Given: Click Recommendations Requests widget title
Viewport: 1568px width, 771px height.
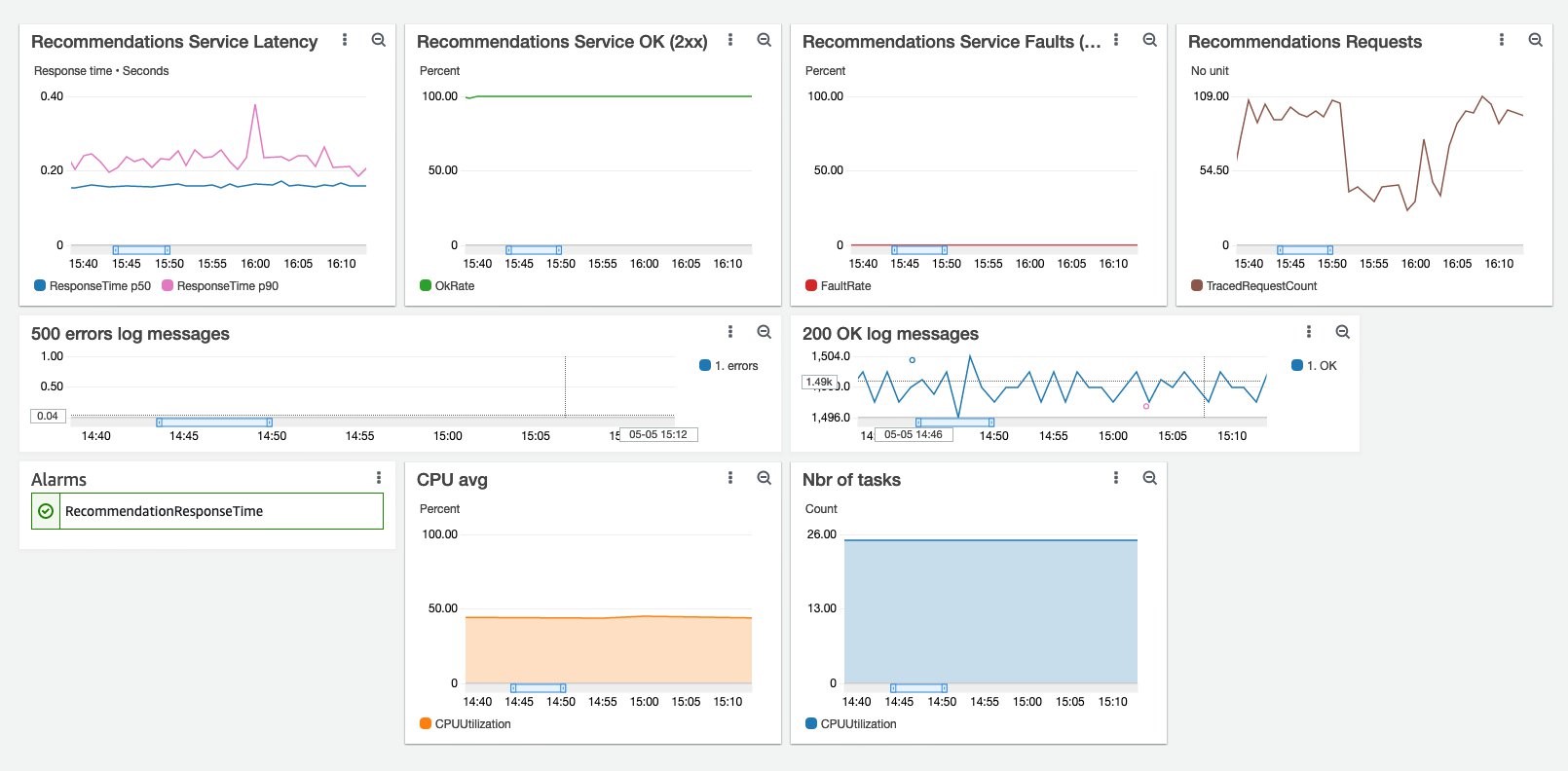Looking at the screenshot, I should (x=1305, y=42).
